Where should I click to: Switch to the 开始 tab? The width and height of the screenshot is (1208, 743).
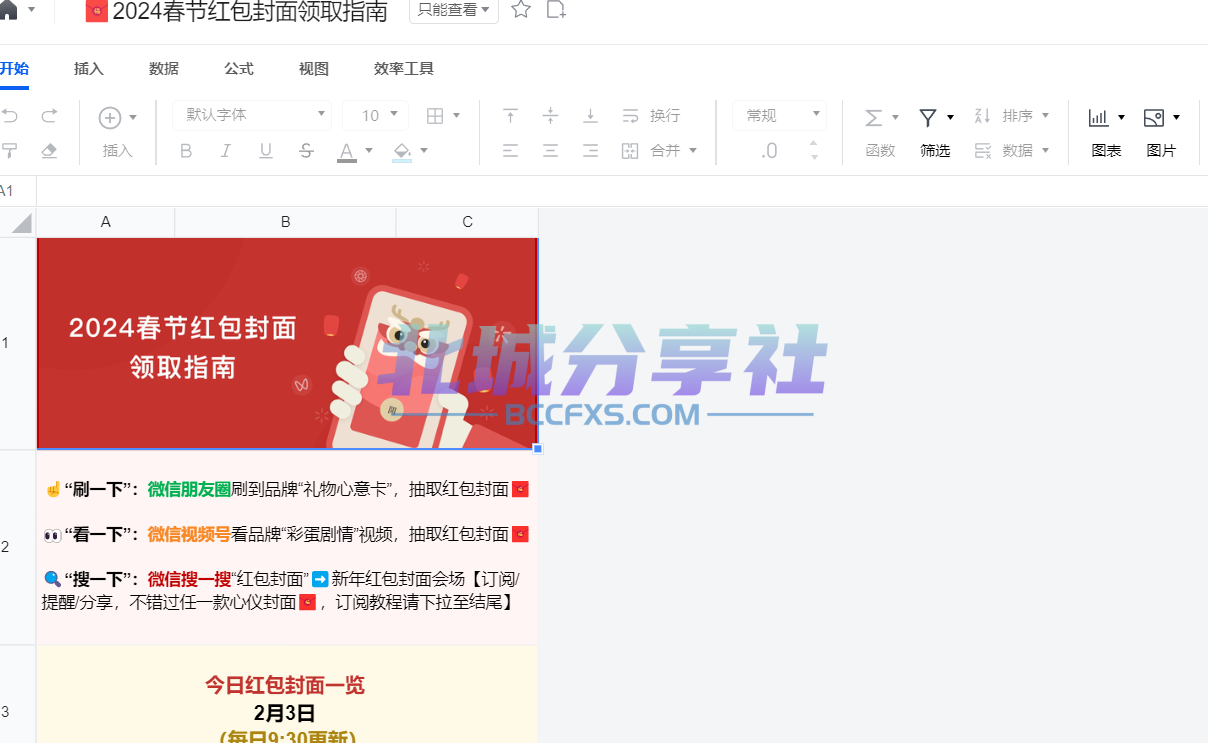pos(14,69)
